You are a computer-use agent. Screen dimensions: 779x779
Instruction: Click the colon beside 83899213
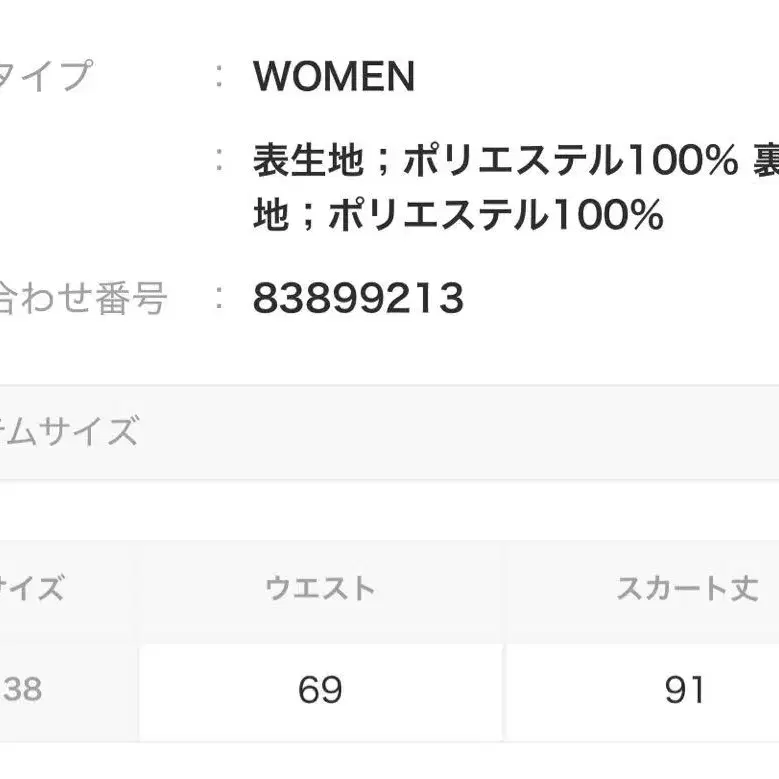[219, 298]
